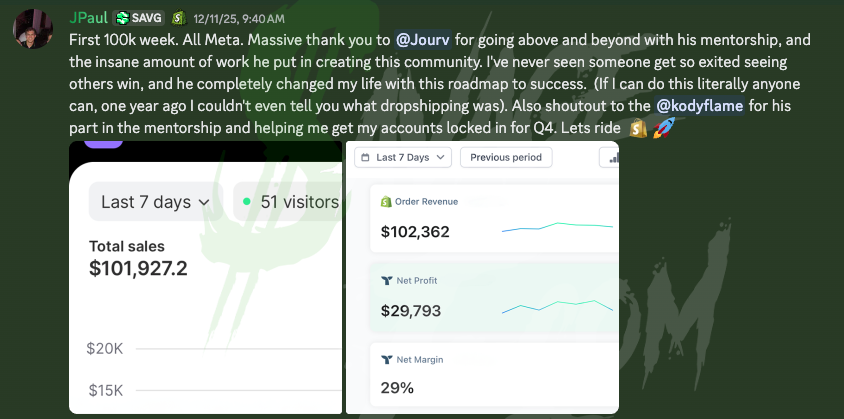The height and width of the screenshot is (419, 844).
Task: Click the bar chart icon at top right
Action: tap(608, 157)
